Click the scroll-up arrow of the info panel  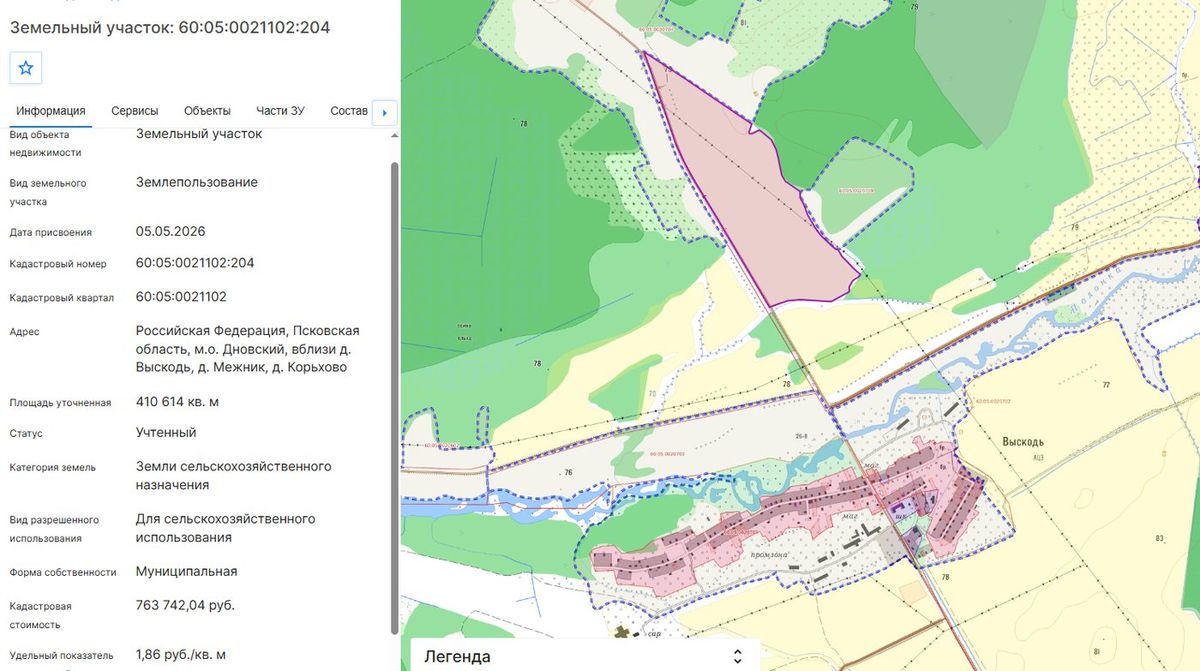tap(394, 135)
